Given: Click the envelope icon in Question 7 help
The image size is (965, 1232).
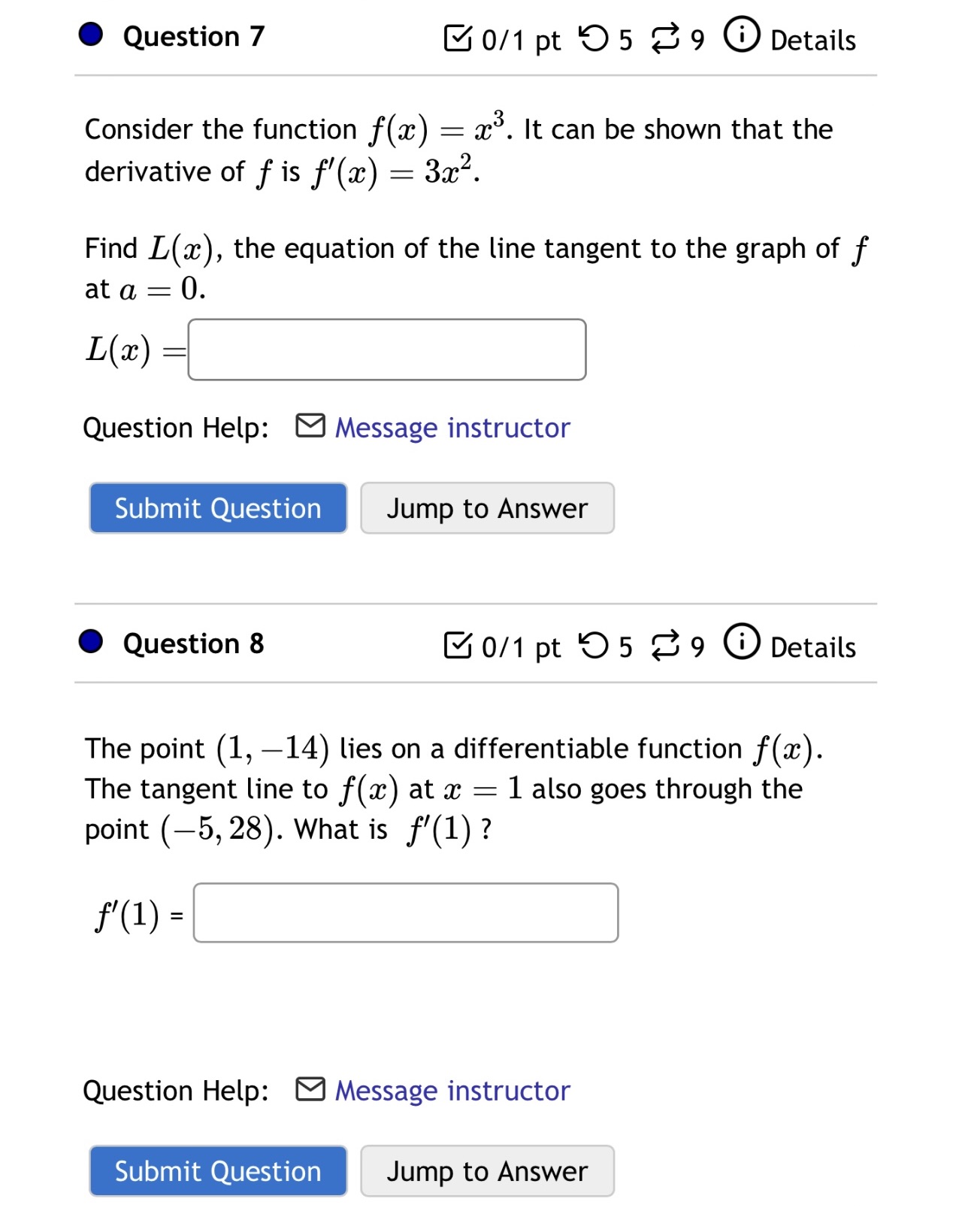Looking at the screenshot, I should (x=309, y=427).
